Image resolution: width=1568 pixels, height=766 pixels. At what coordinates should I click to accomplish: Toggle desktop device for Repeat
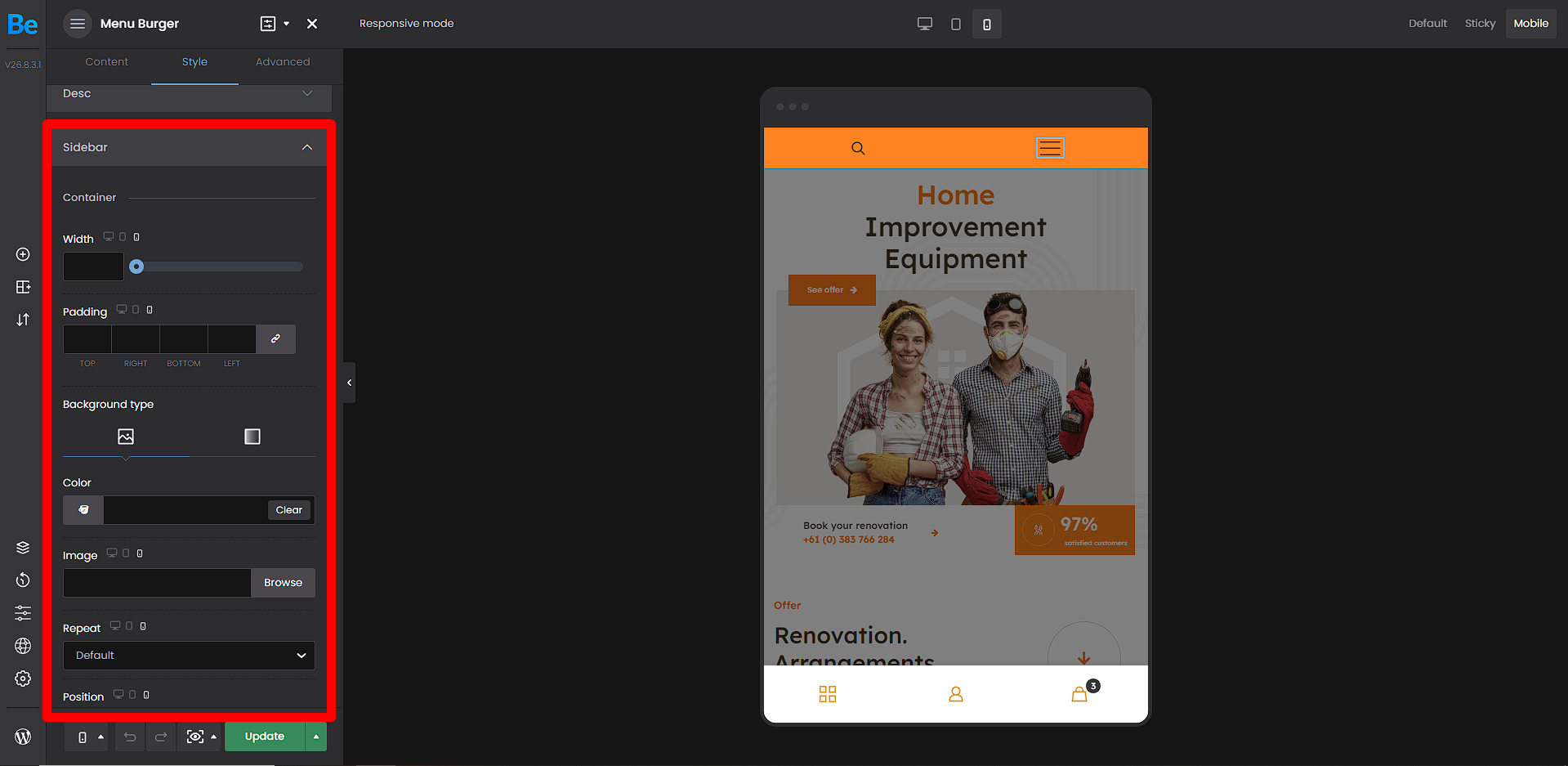115,626
